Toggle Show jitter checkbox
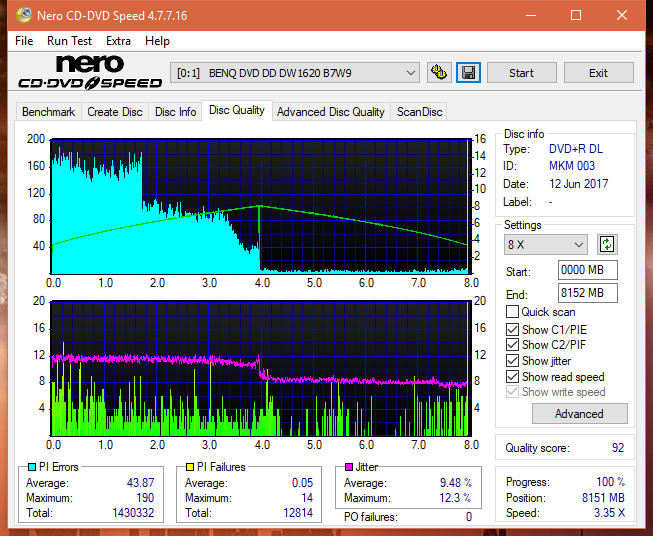 pos(512,361)
